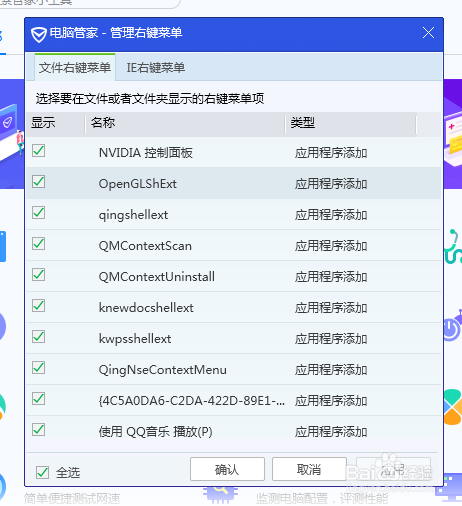
Task: Toggle the QMContextScan checkbox
Action: tap(39, 244)
